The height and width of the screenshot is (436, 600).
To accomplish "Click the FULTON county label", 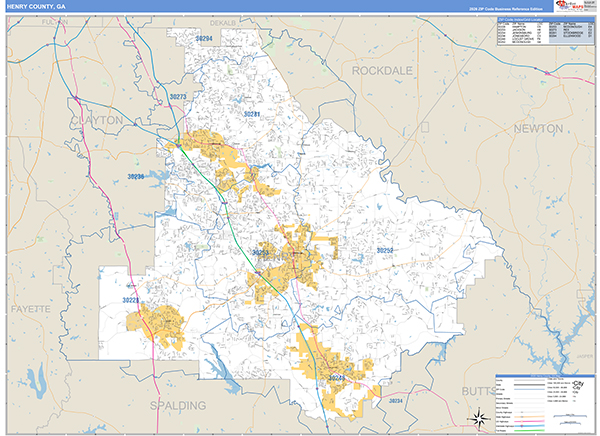I will click(x=55, y=22).
